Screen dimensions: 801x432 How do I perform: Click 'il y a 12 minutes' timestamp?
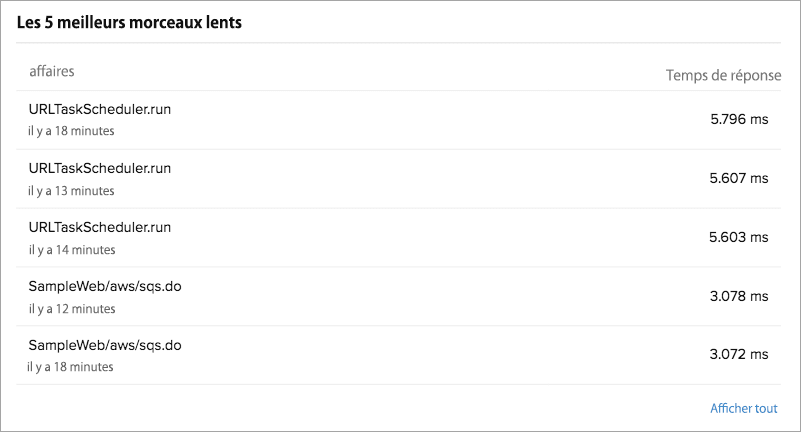[71, 308]
